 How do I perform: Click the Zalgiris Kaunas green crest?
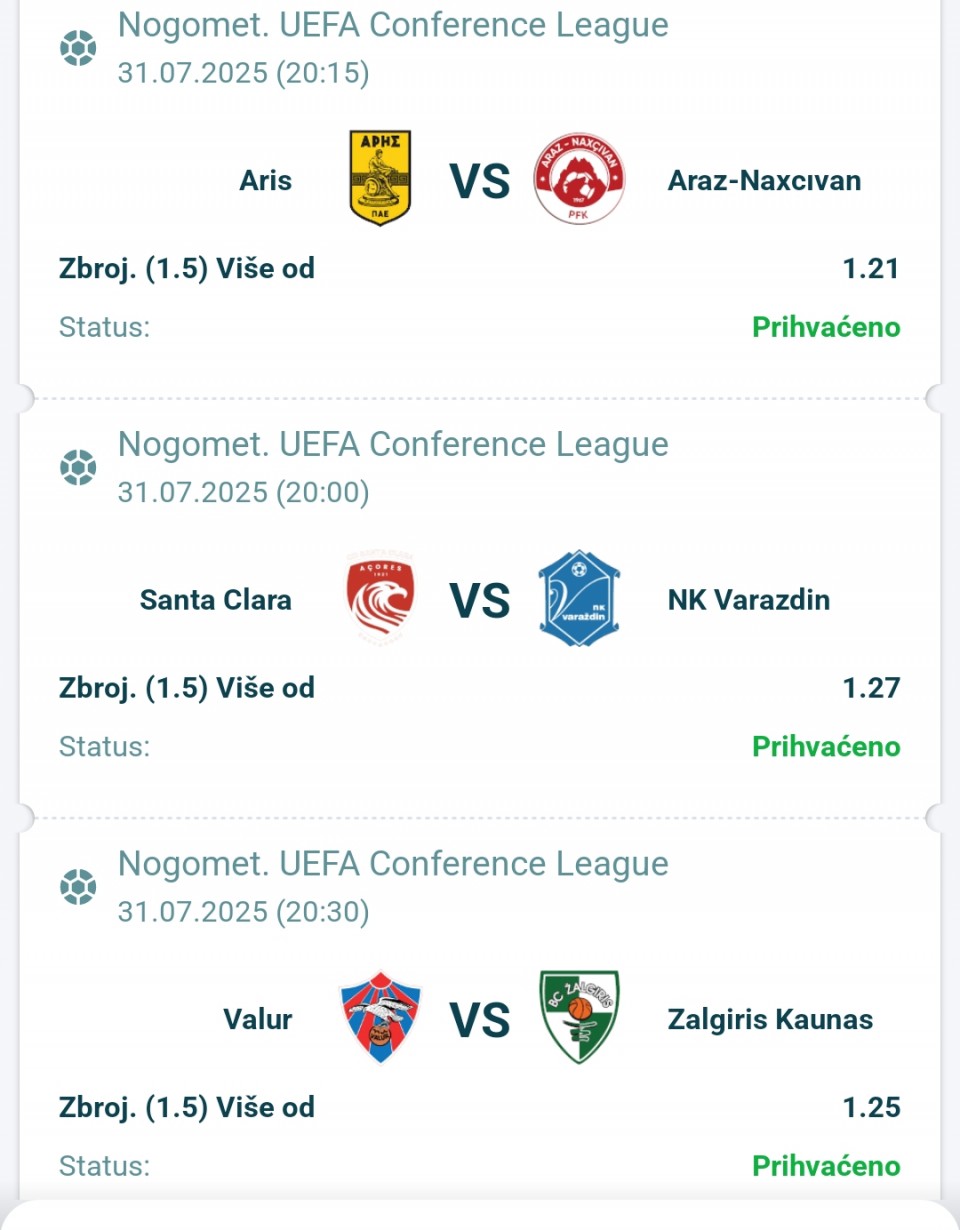(579, 1018)
